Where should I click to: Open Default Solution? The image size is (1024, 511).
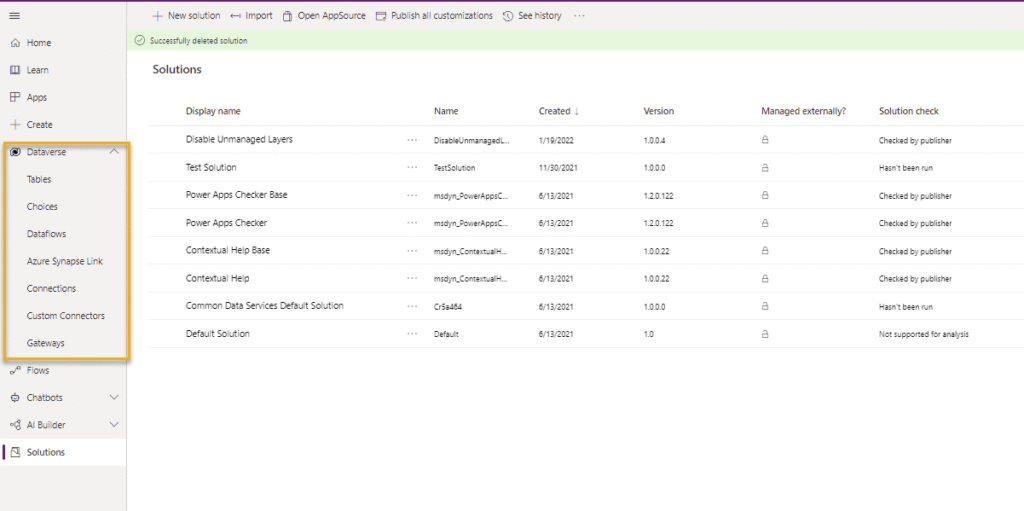click(217, 334)
